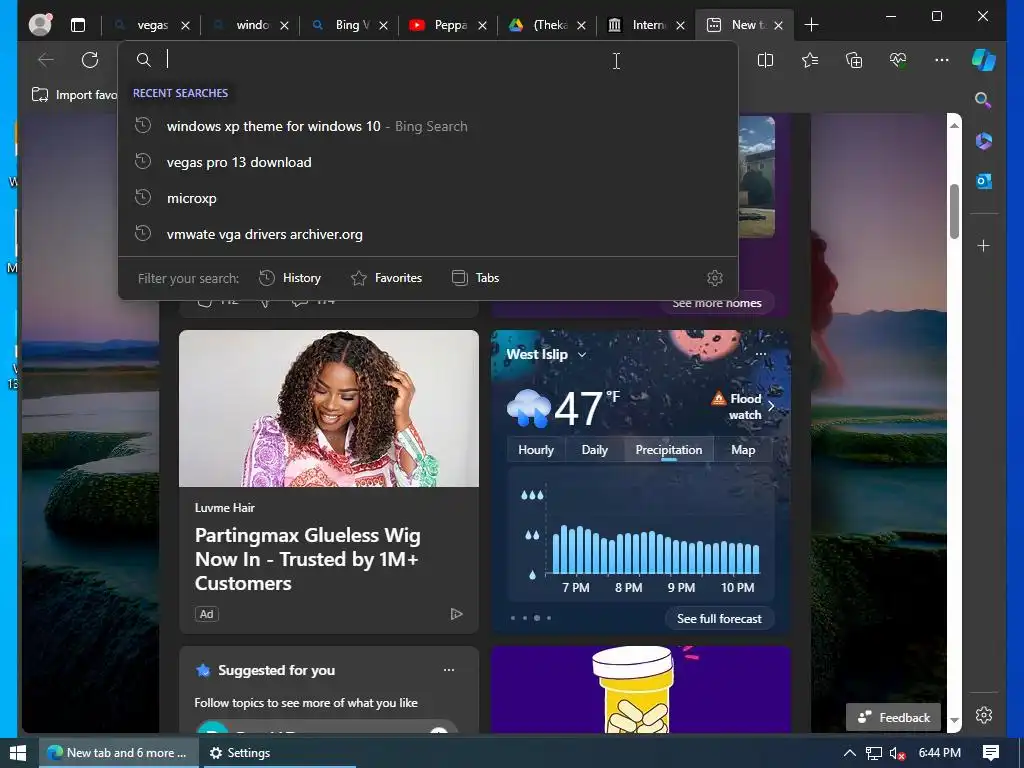This screenshot has height=768, width=1024.
Task: Select recent search microxp
Action: (x=428, y=198)
